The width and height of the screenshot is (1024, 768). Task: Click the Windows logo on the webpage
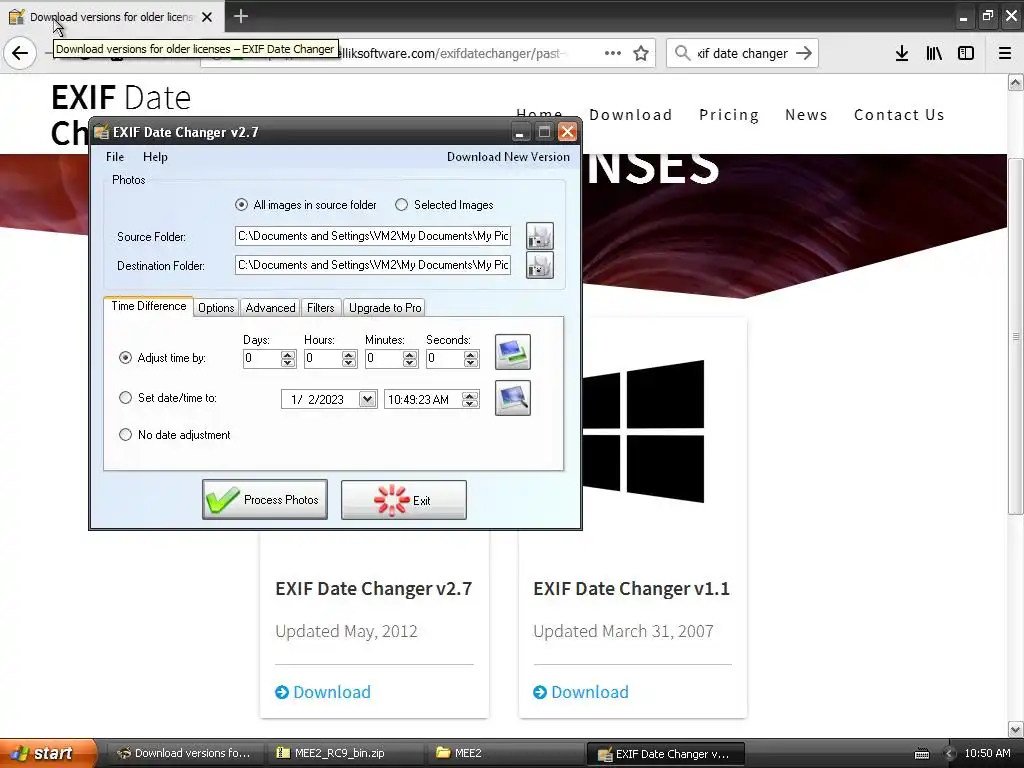[x=643, y=432]
